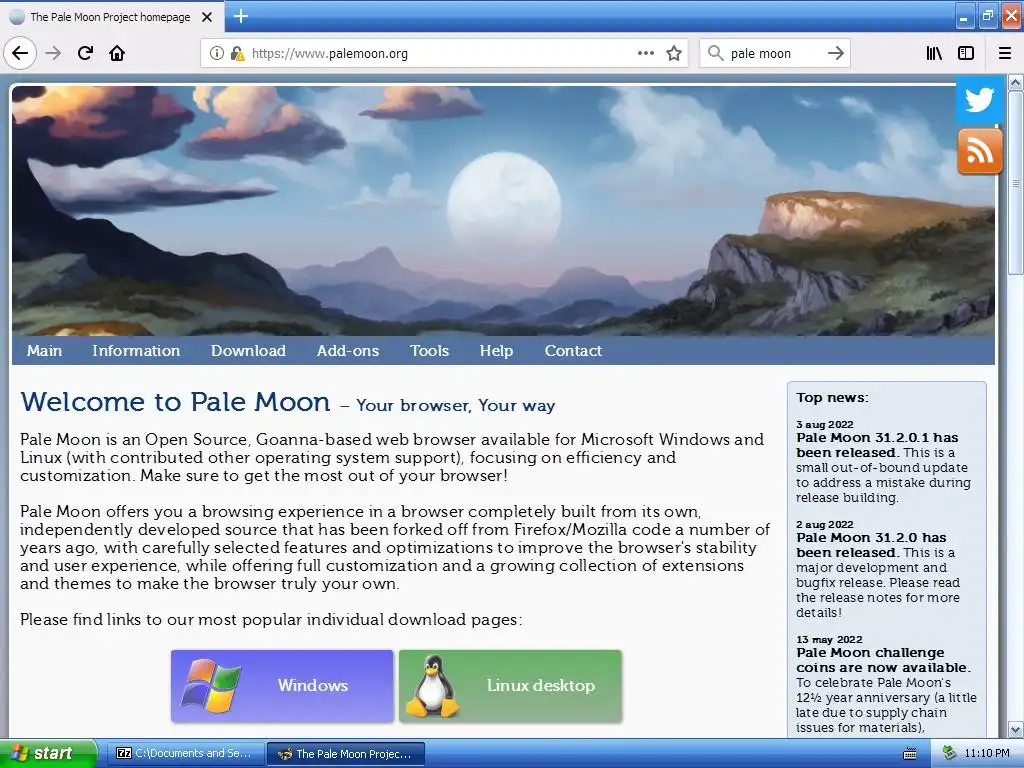Open the Library icon in toolbar
1024x768 pixels.
pos(934,53)
